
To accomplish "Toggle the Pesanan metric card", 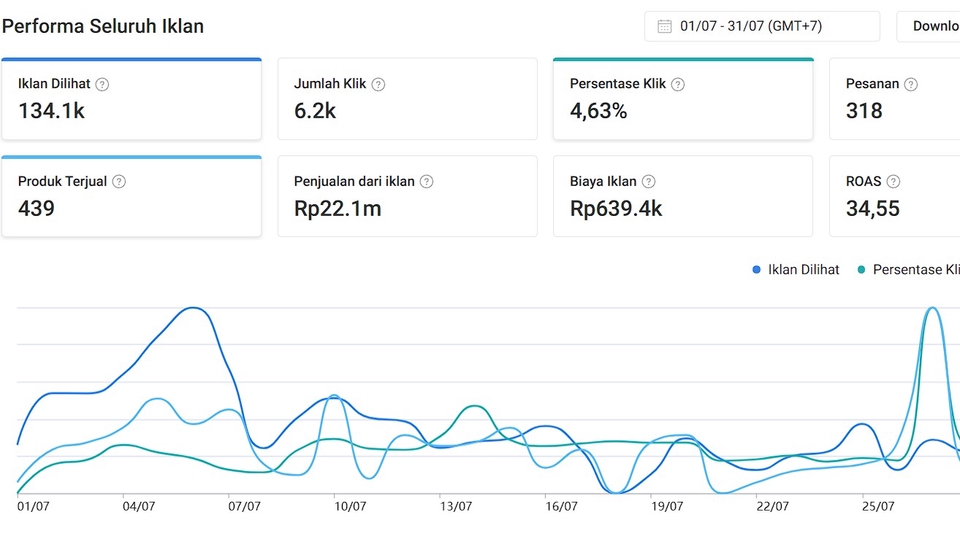I will click(894, 99).
